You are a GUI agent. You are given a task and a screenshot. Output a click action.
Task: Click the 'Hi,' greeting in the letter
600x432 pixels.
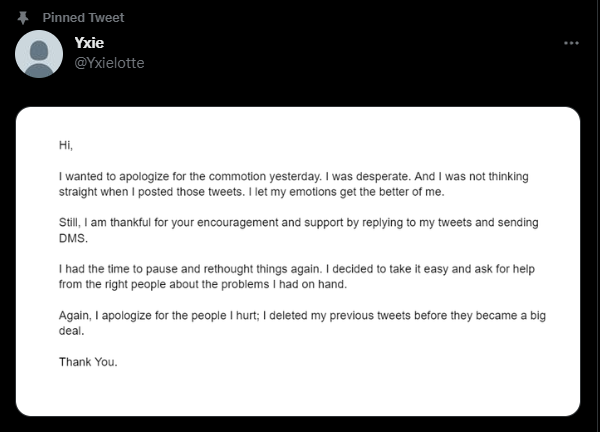66,145
